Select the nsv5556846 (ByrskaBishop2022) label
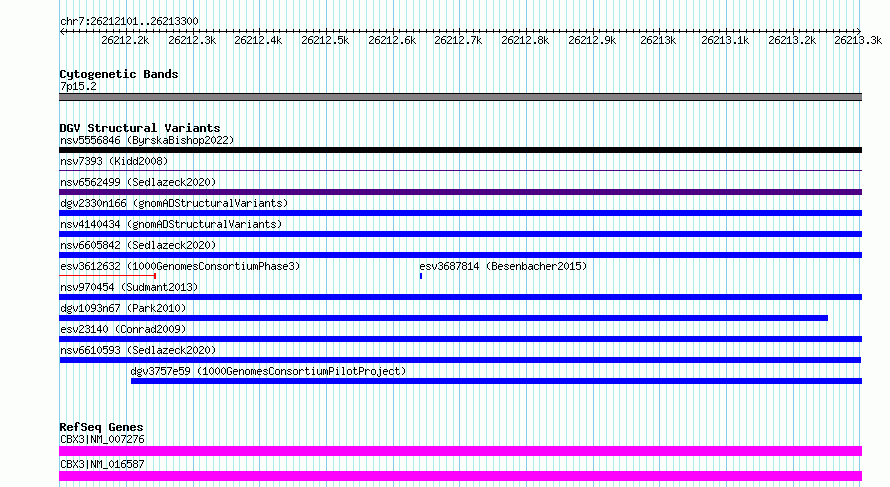 click(147, 140)
